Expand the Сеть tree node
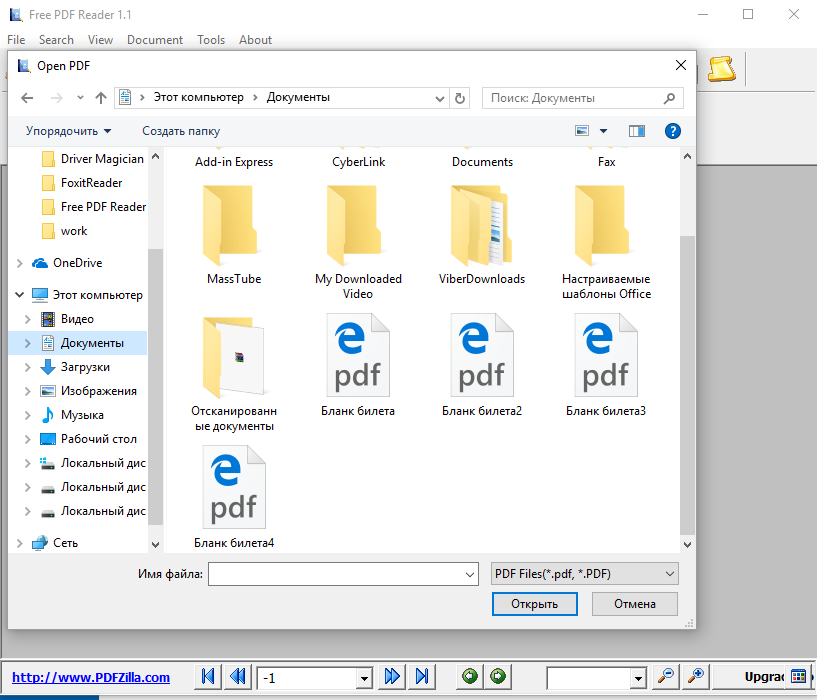817x700 pixels. click(x=20, y=543)
